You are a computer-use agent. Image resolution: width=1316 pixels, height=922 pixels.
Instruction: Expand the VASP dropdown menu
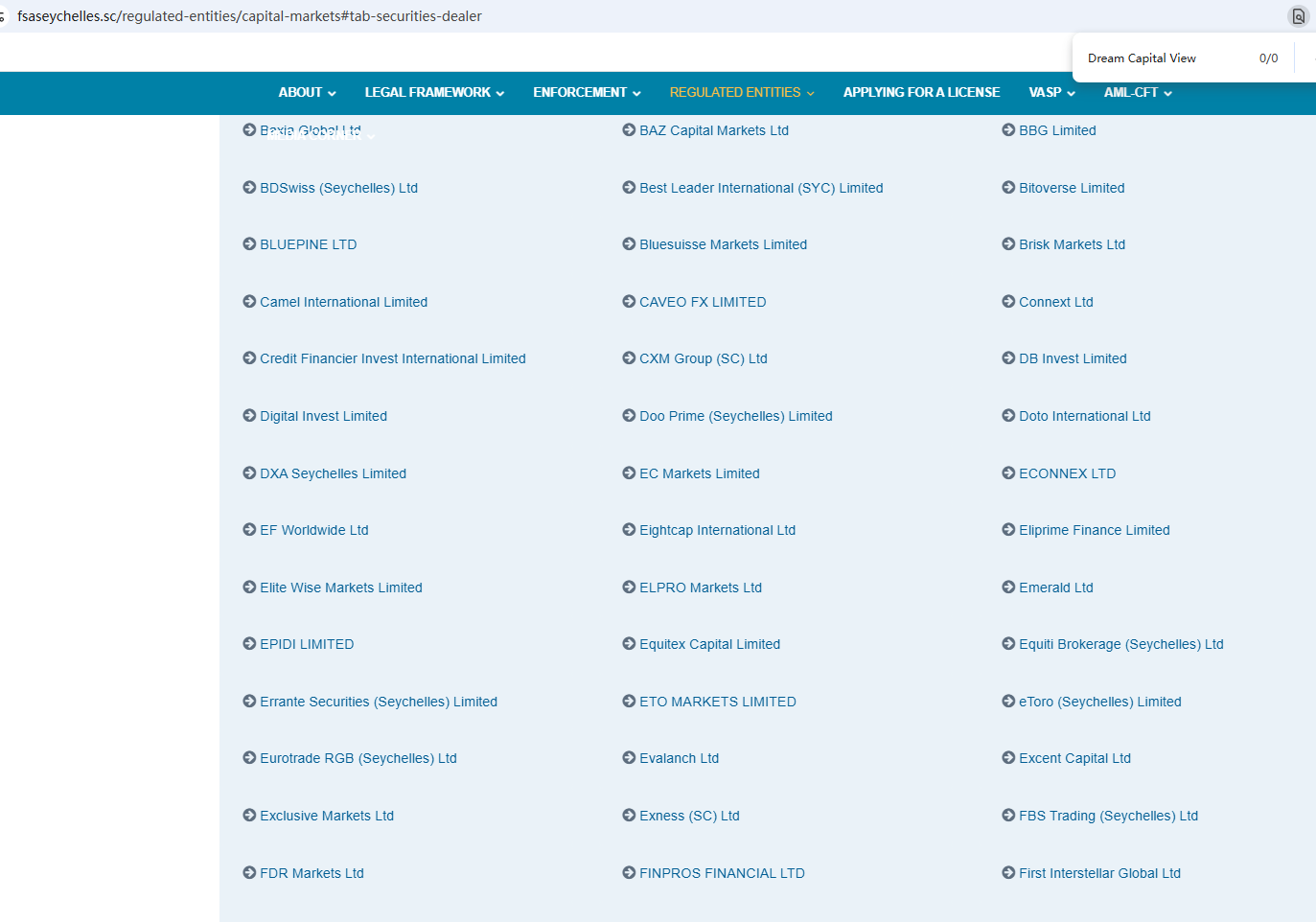1051,93
